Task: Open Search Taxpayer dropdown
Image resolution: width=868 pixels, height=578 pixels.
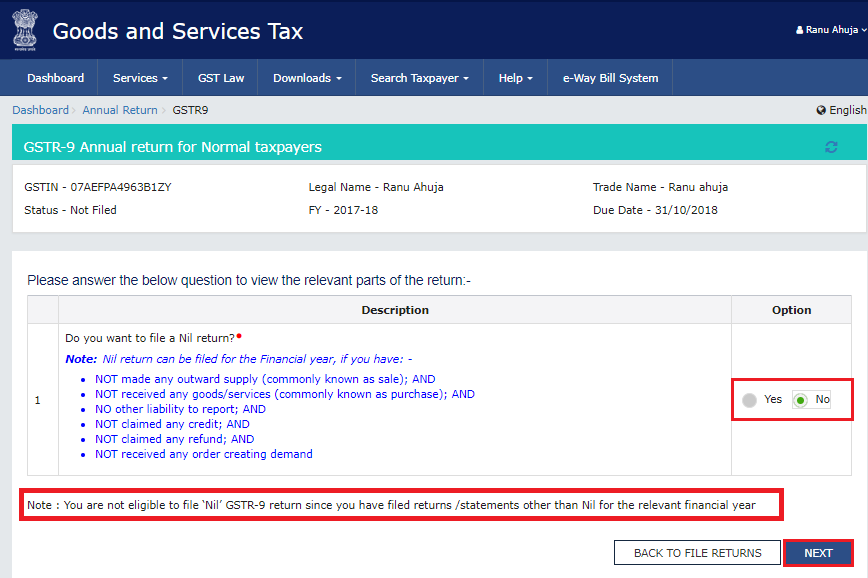Action: (420, 78)
